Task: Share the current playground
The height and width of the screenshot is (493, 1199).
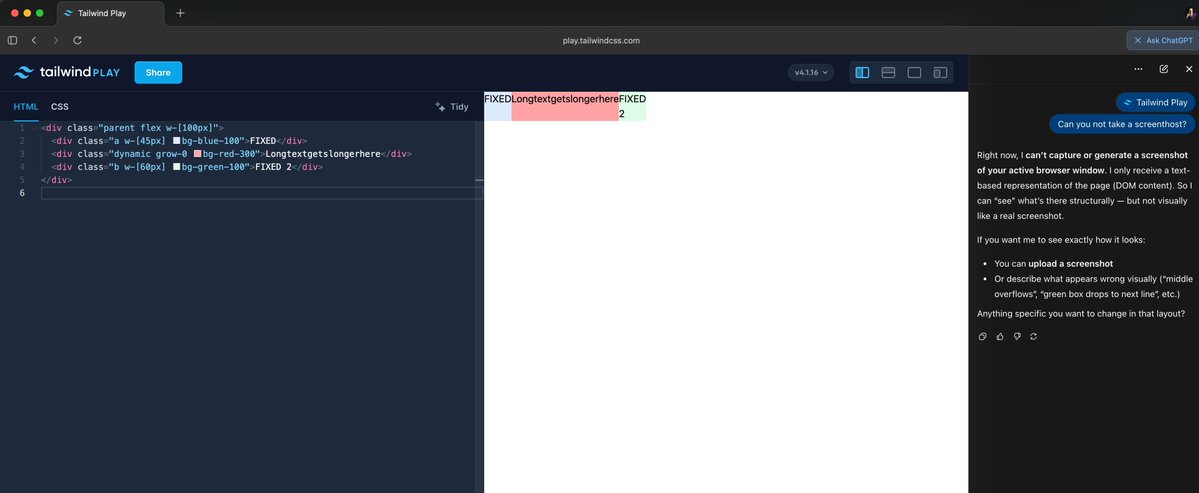Action: click(158, 73)
